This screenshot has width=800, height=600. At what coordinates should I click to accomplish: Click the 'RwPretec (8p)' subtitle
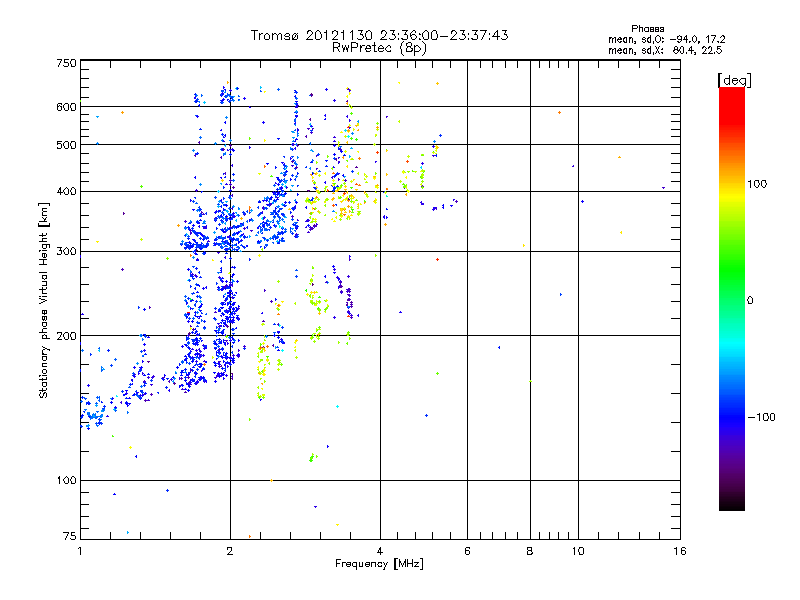click(379, 48)
